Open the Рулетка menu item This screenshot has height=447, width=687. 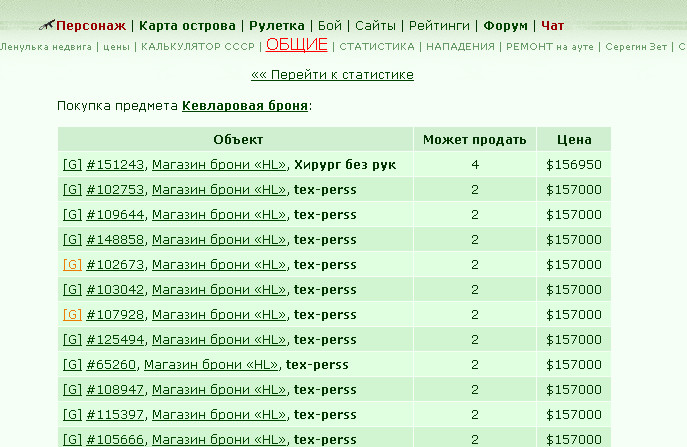(x=276, y=26)
